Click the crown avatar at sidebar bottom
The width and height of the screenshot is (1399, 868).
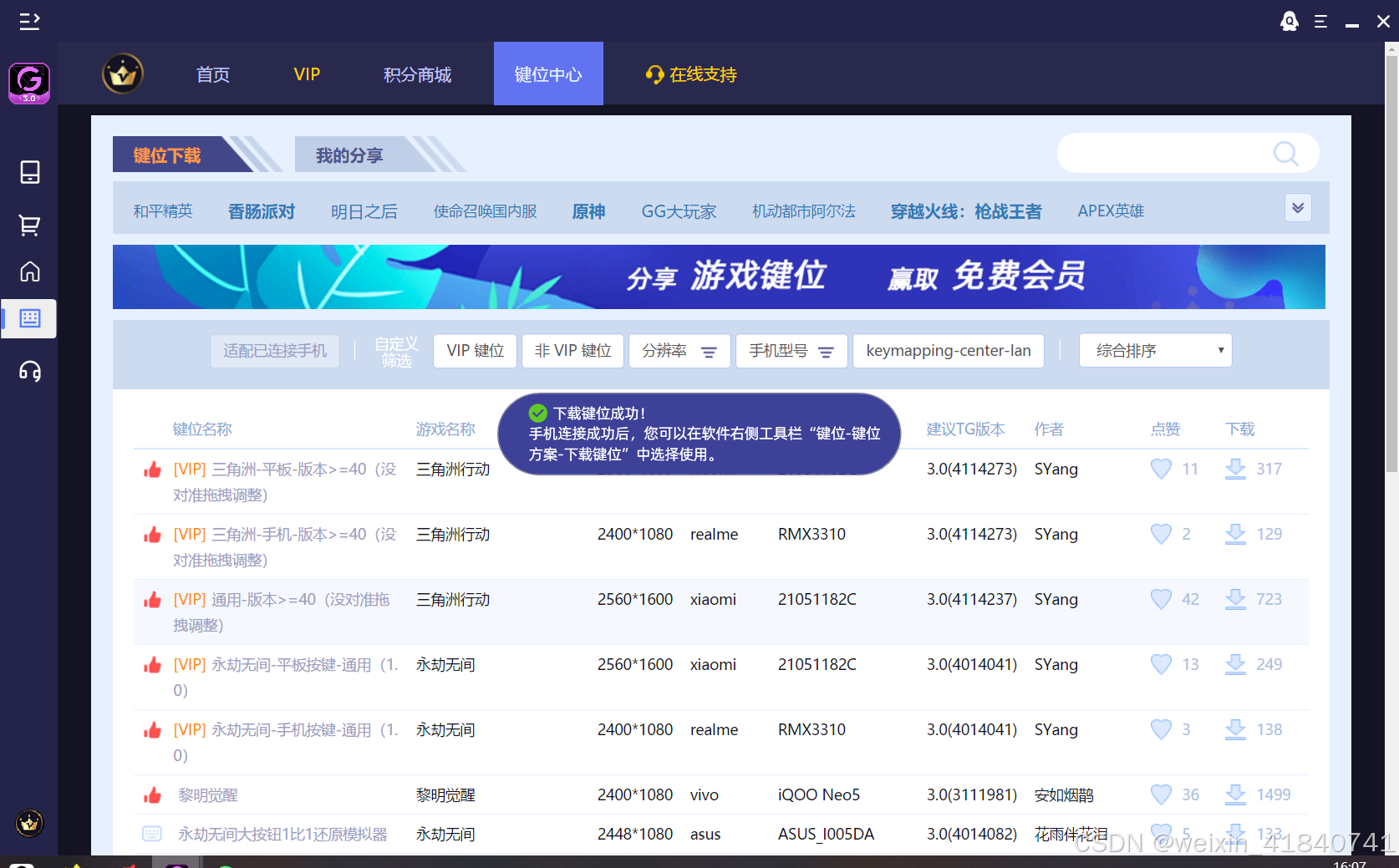(x=30, y=823)
